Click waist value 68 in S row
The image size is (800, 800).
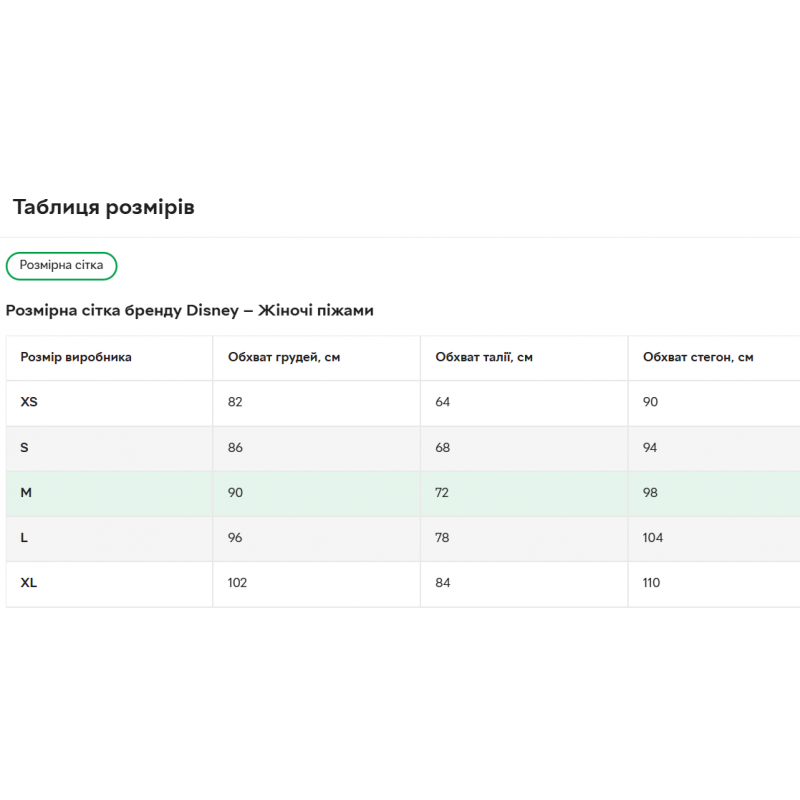[442, 447]
